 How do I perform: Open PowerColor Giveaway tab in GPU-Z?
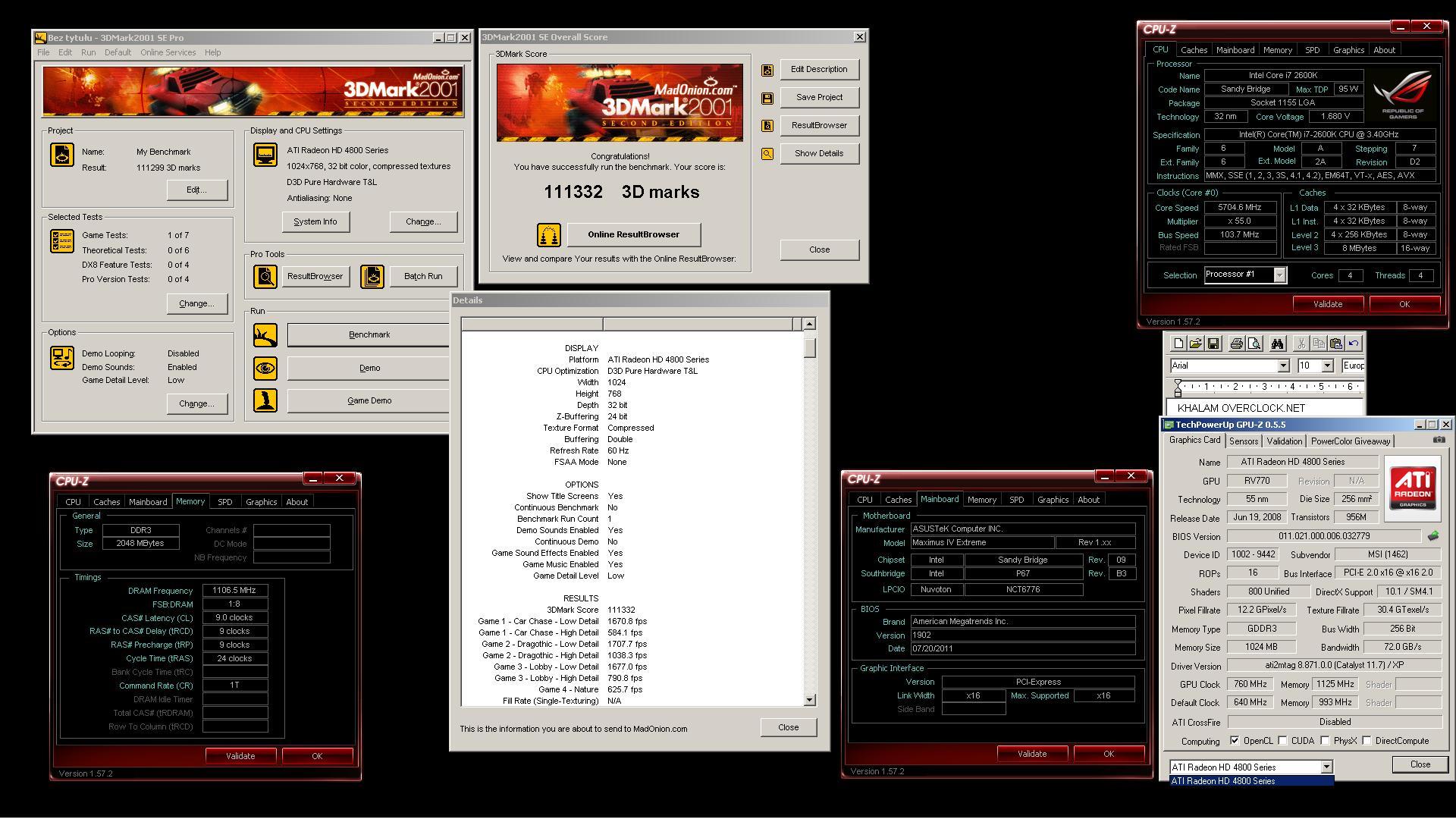[1351, 441]
